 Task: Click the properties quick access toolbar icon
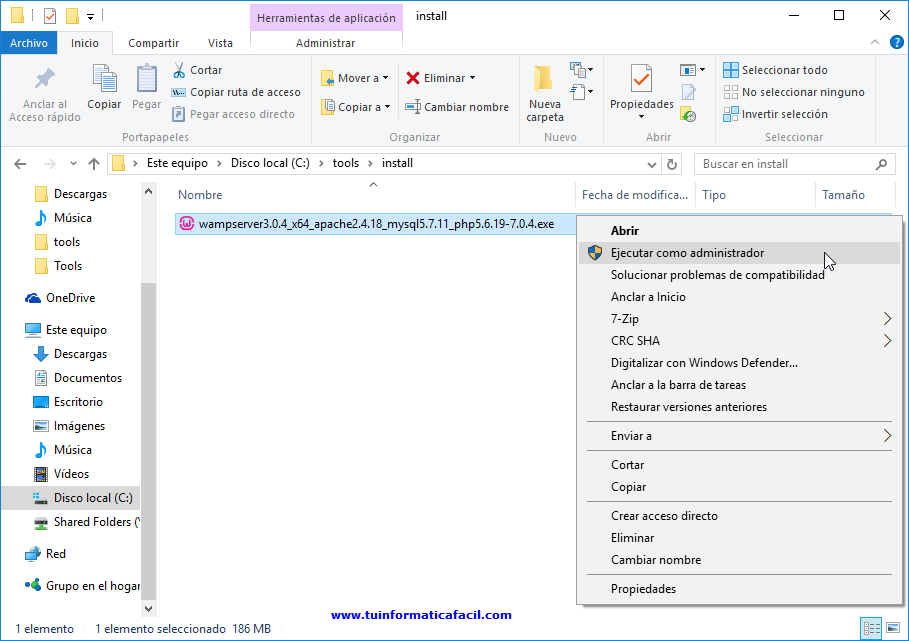(x=50, y=16)
